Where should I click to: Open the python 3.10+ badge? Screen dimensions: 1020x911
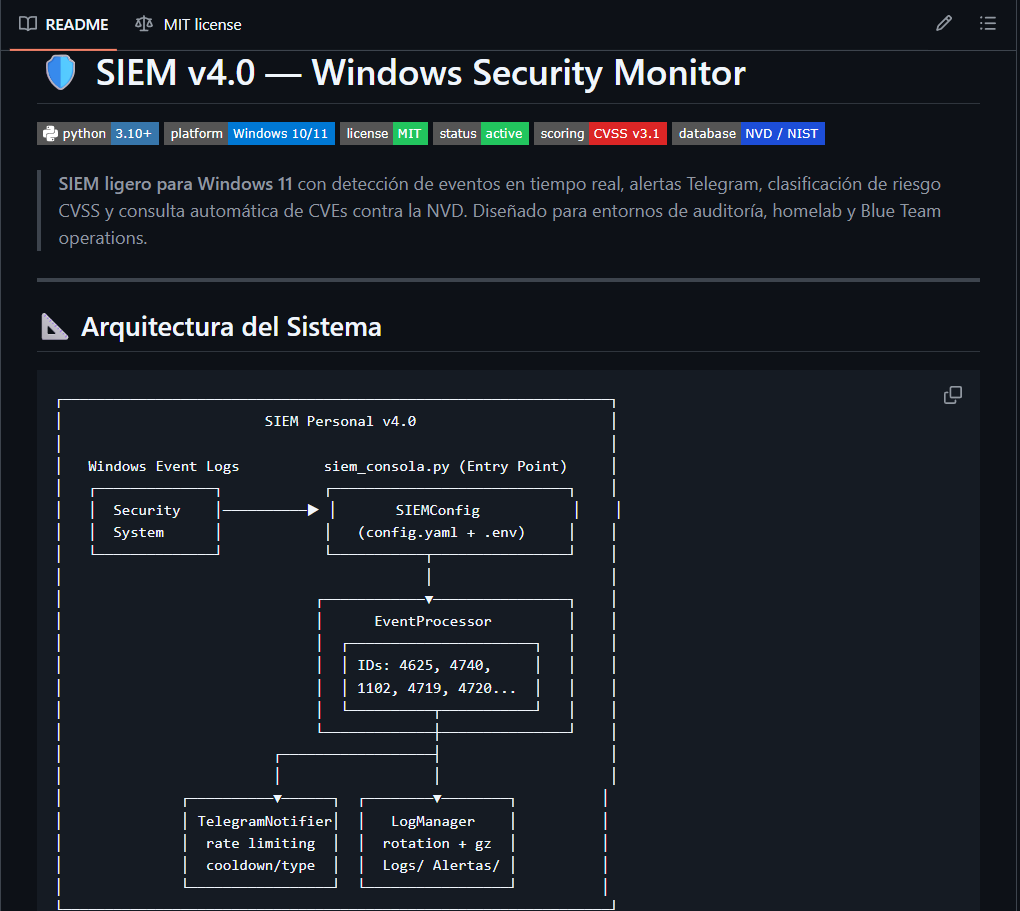pos(99,133)
